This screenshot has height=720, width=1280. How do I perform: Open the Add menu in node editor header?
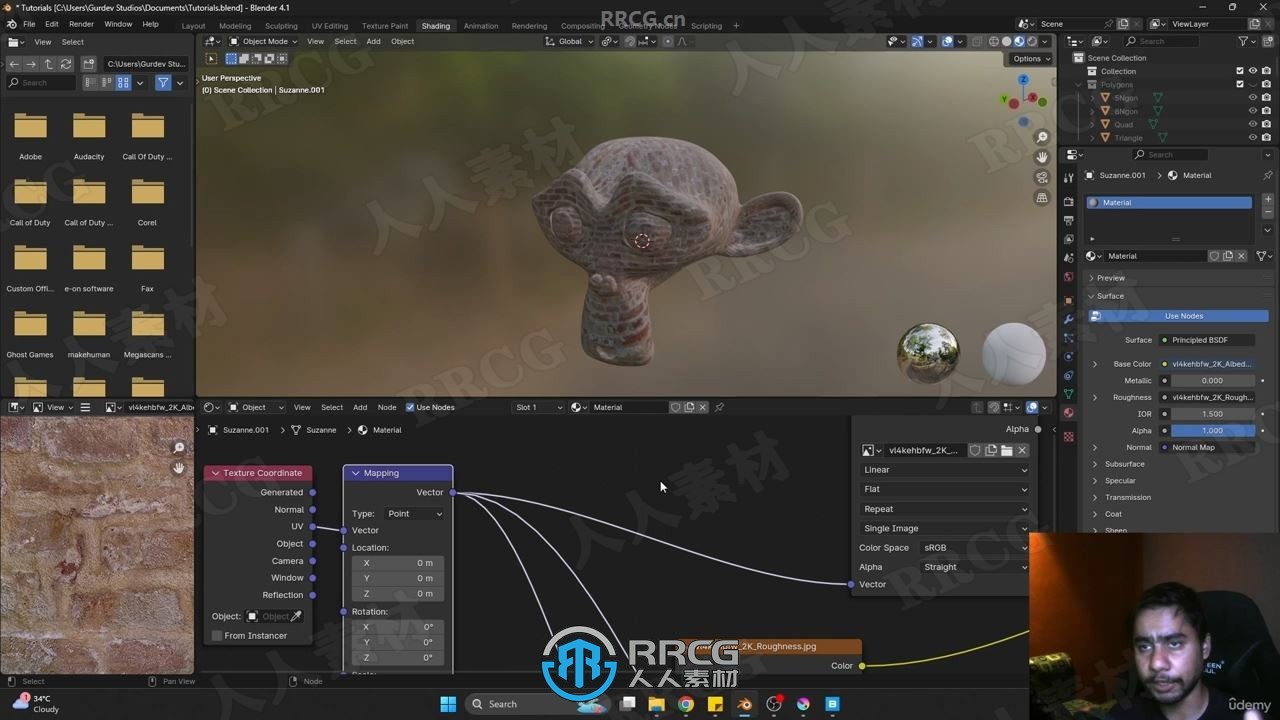point(360,407)
